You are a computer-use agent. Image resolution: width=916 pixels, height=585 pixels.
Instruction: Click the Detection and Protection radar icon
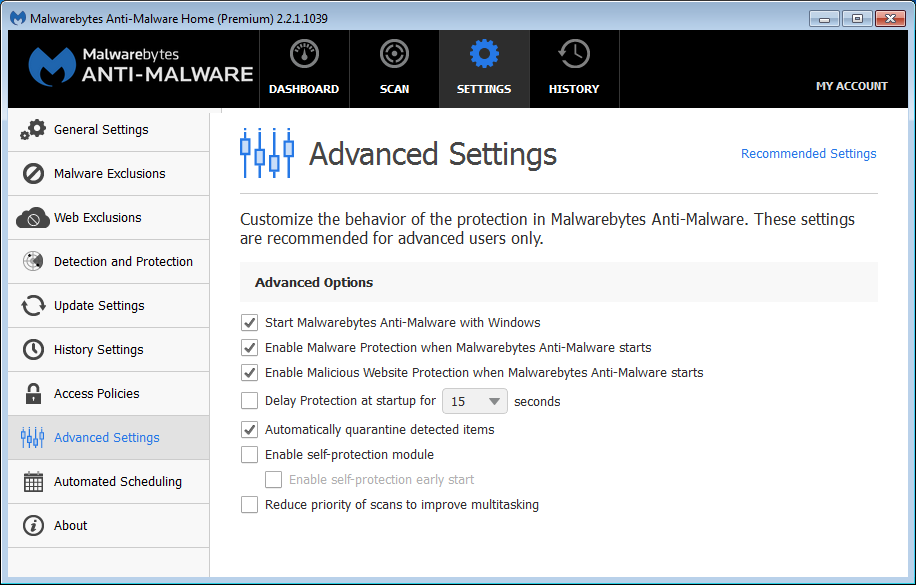[33, 261]
